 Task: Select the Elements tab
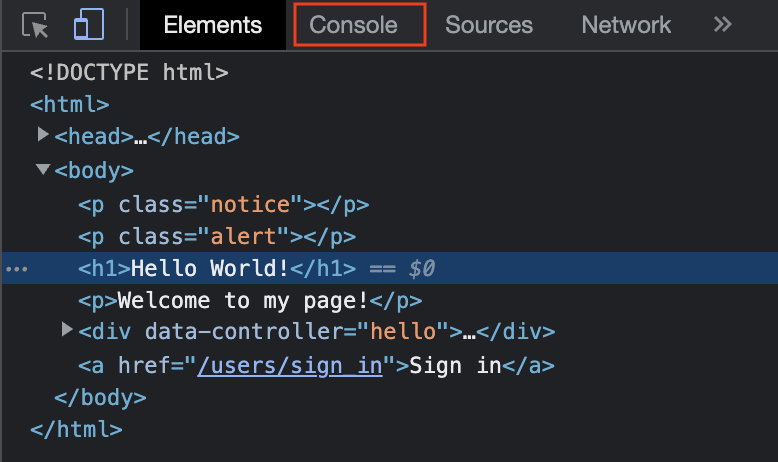click(x=212, y=25)
